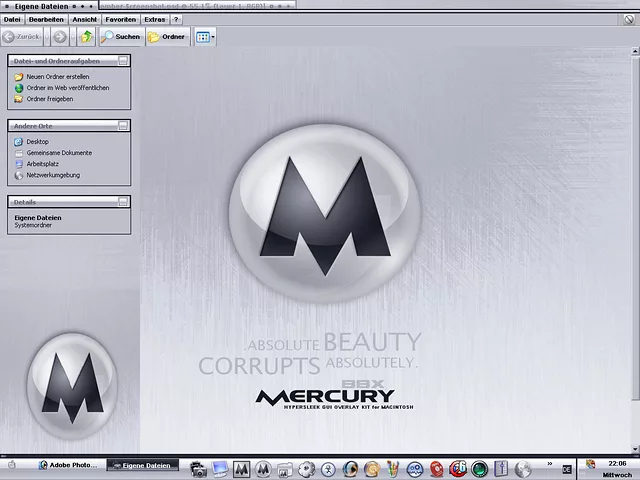Click the red number 6 ball icon
This screenshot has width=640, height=480.
coord(458,469)
